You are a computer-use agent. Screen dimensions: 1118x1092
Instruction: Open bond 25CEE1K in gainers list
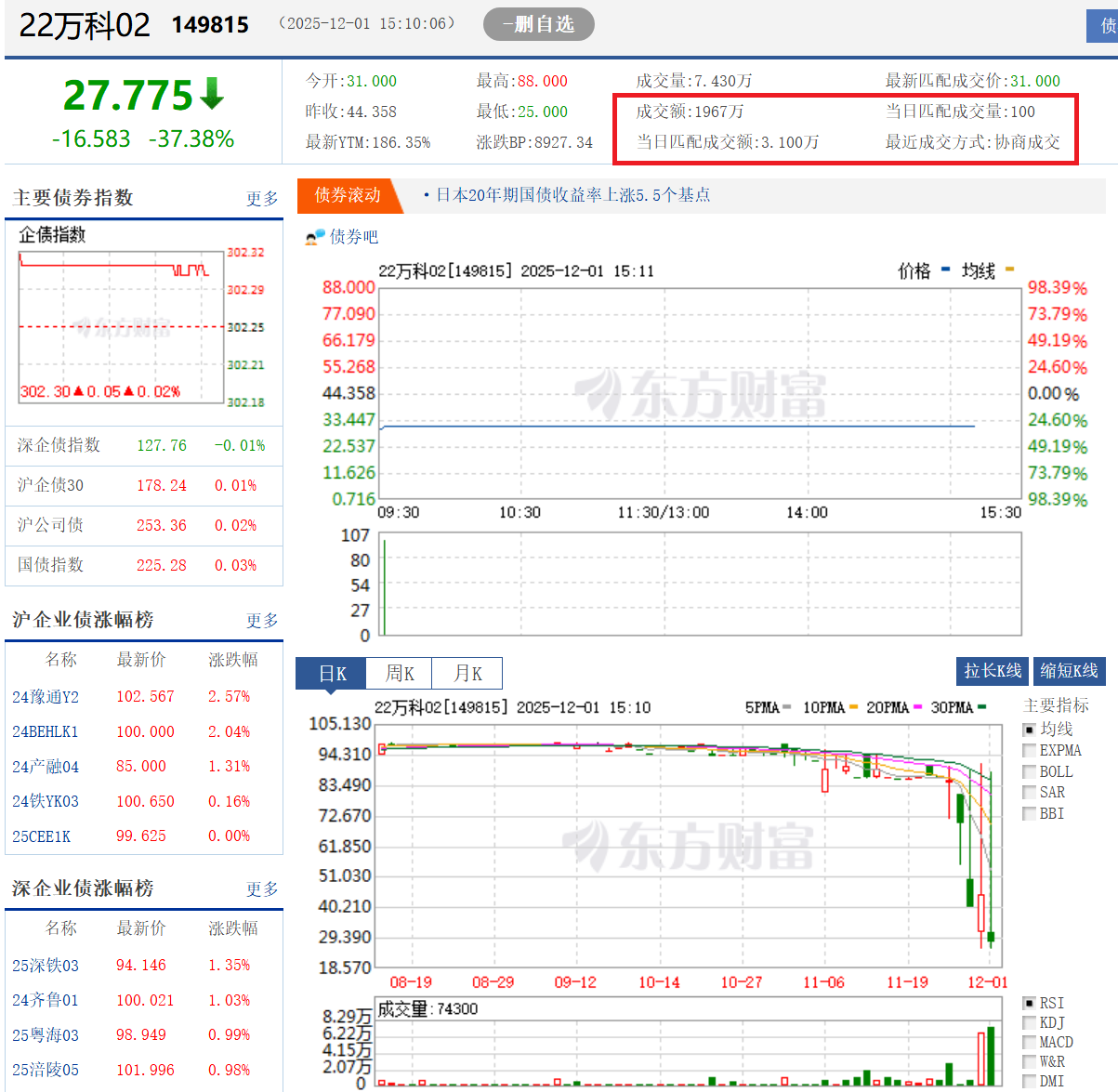pos(42,836)
